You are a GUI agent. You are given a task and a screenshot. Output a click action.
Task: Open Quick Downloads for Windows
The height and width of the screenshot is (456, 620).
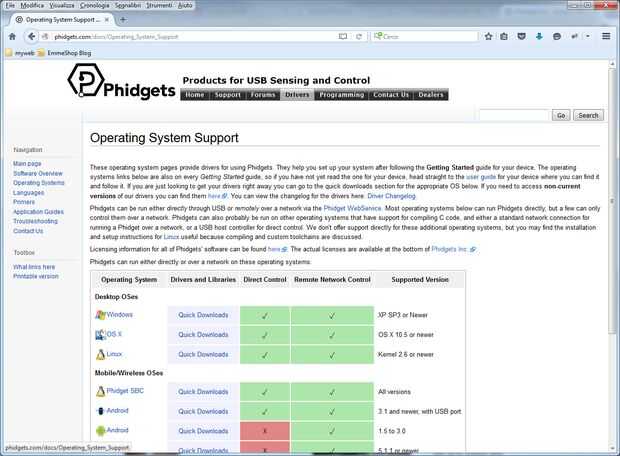pyautogui.click(x=203, y=315)
